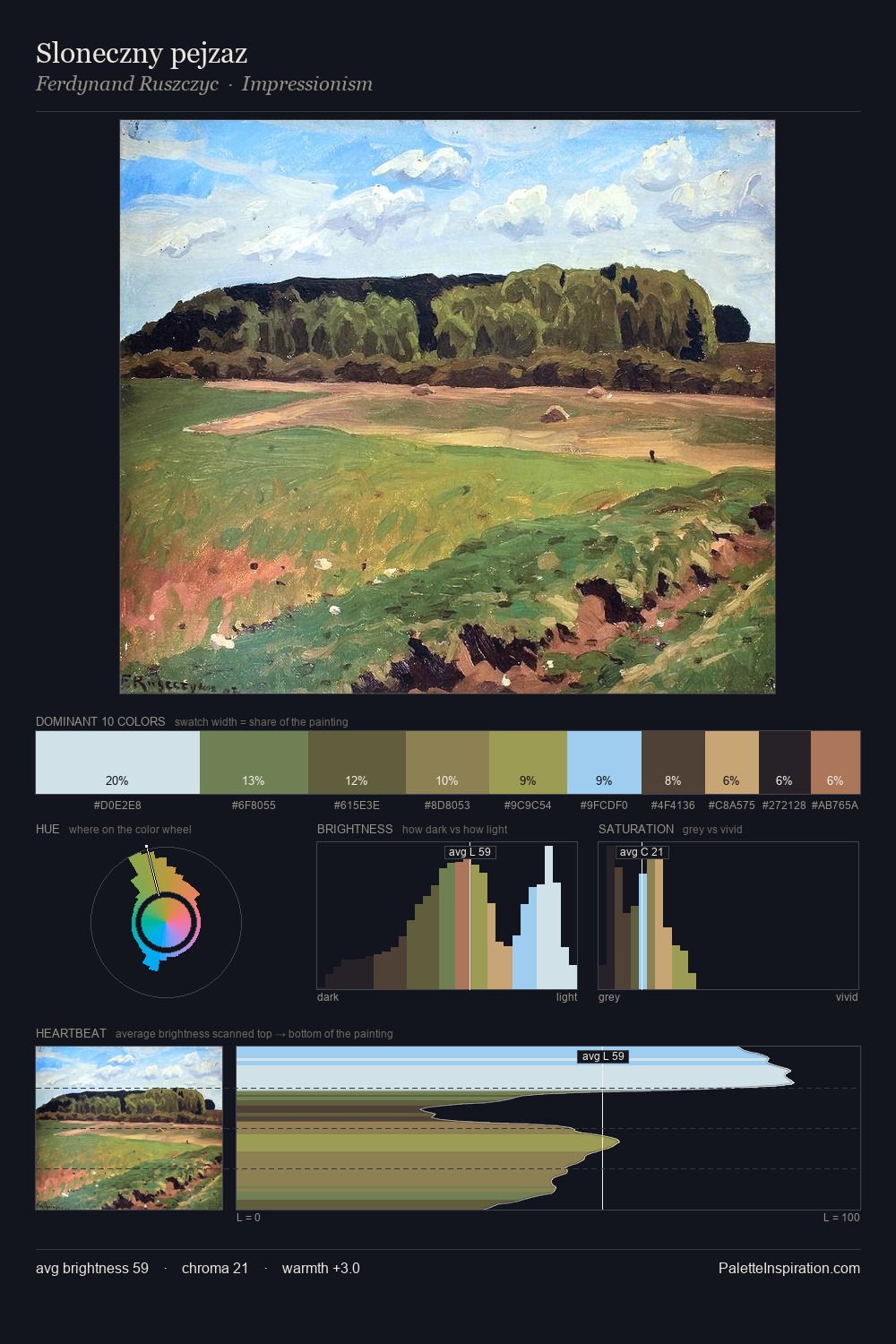
Task: Click the #D0E2E8 light blue-grey swatch
Action: point(117,762)
